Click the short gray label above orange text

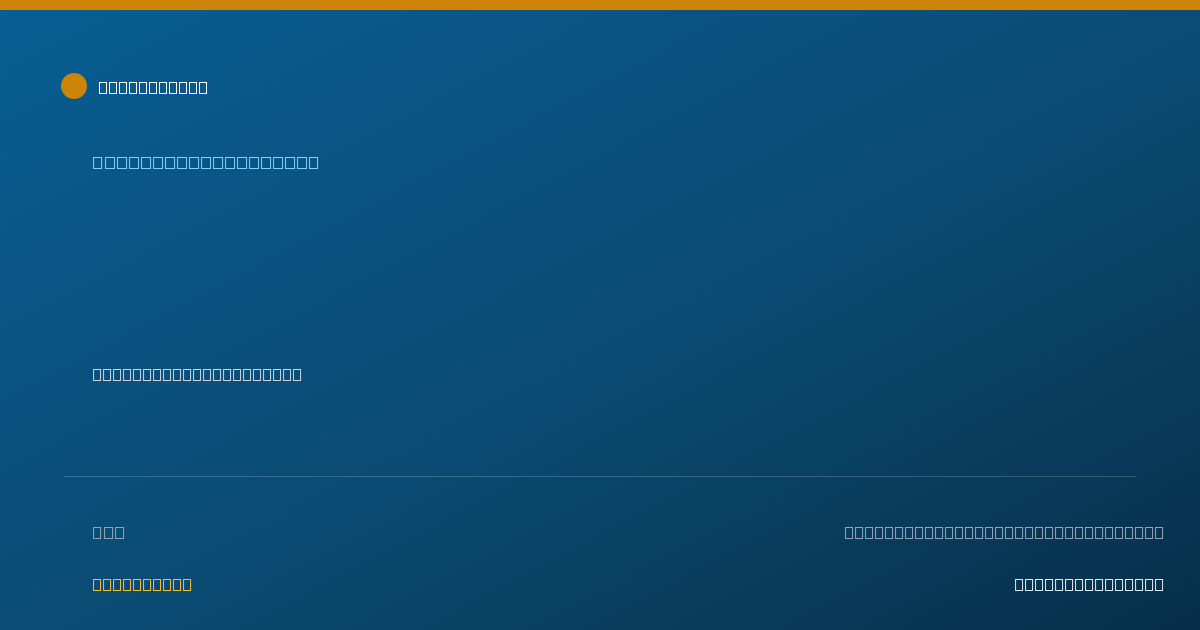click(x=109, y=532)
